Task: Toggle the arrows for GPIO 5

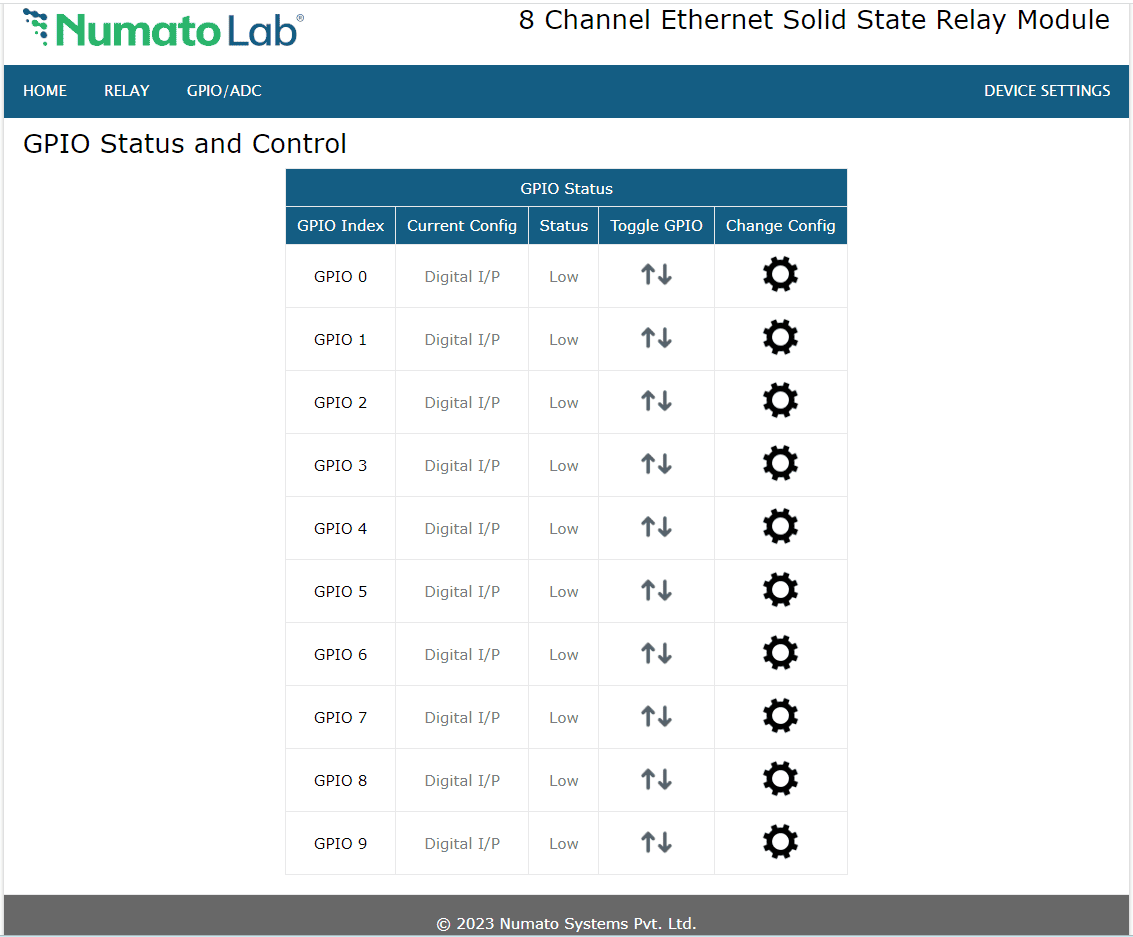Action: (656, 590)
